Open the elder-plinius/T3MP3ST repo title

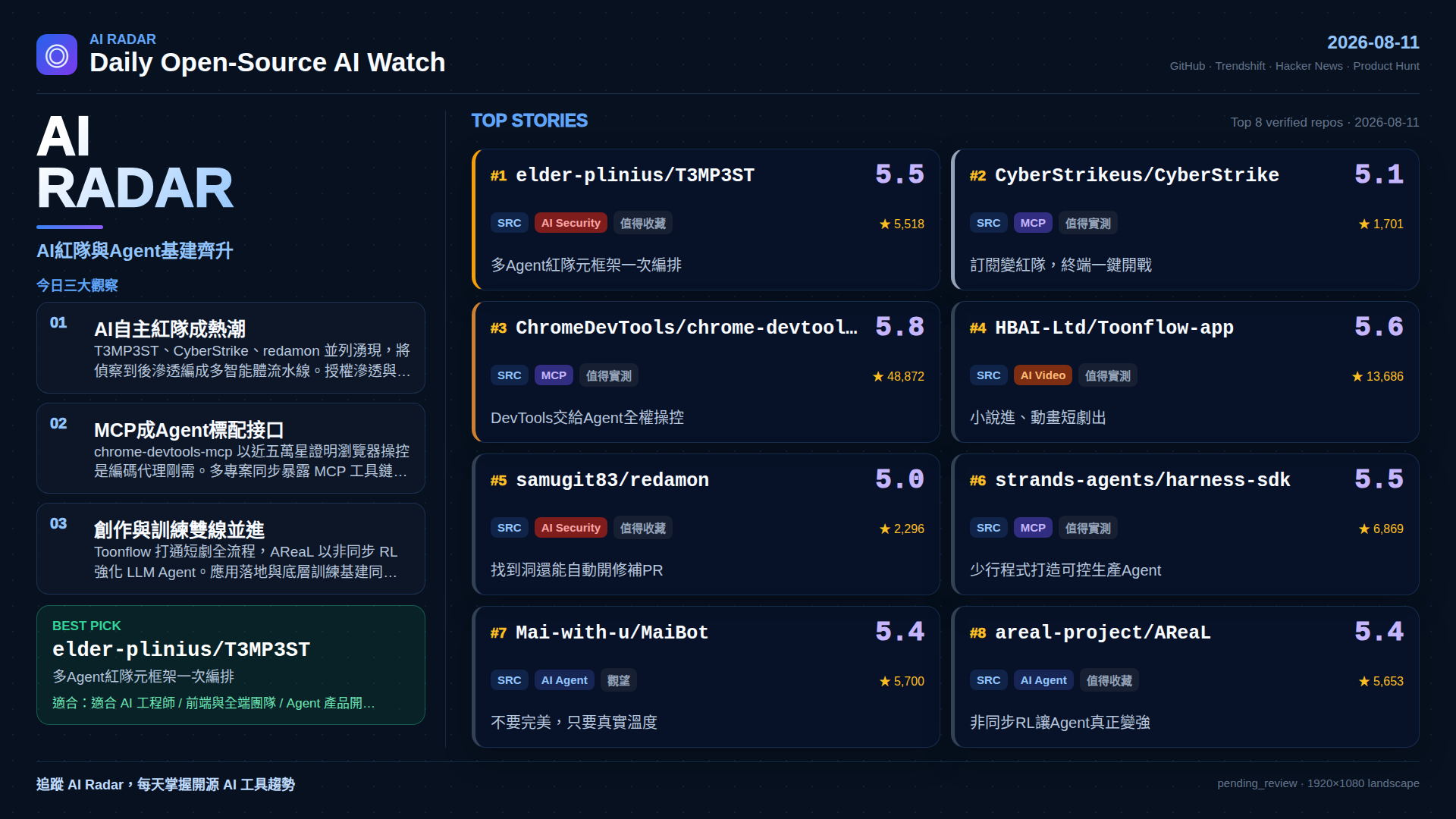pyautogui.click(x=635, y=175)
